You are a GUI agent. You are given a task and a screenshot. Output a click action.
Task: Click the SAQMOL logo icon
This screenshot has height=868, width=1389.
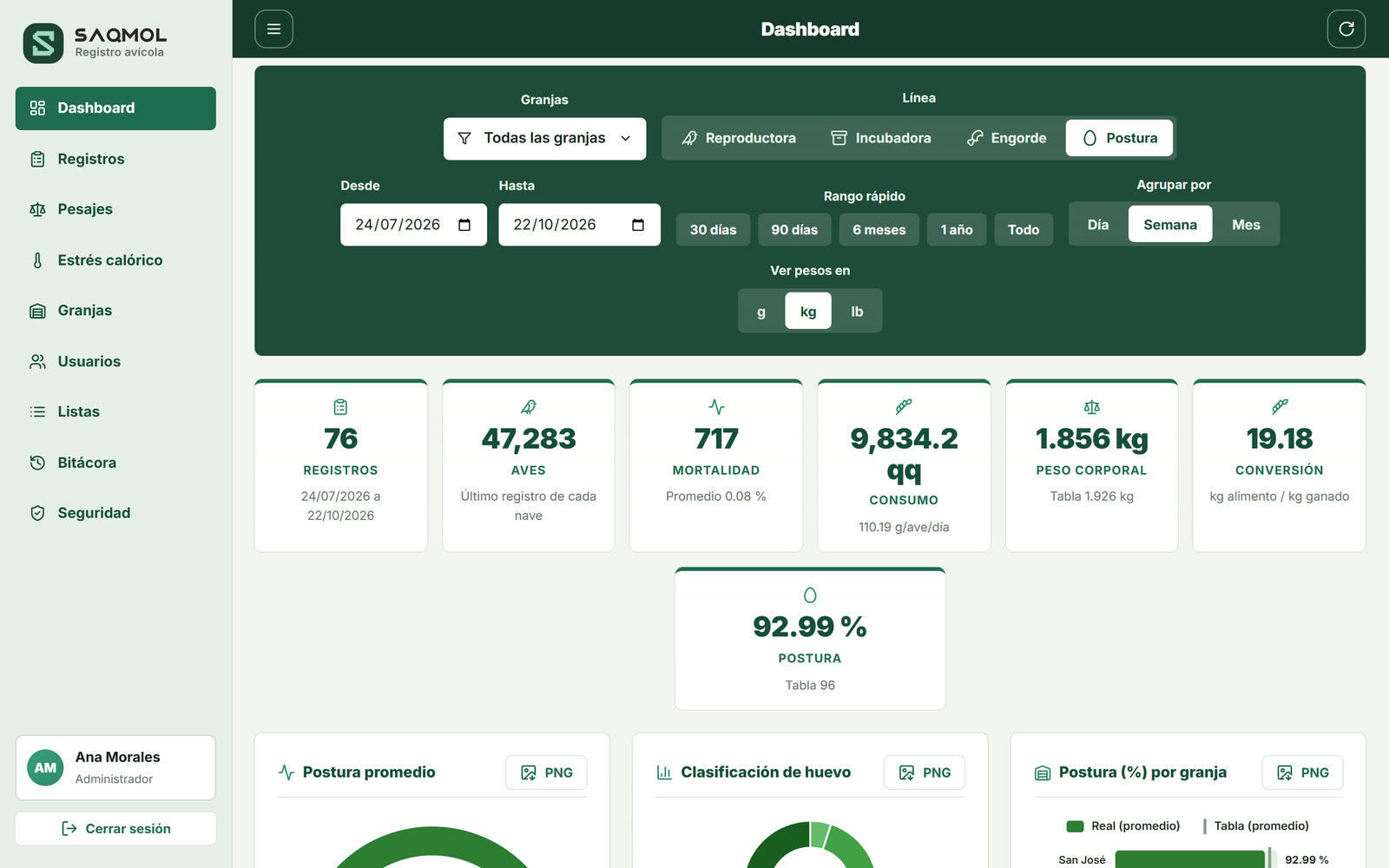pyautogui.click(x=43, y=43)
